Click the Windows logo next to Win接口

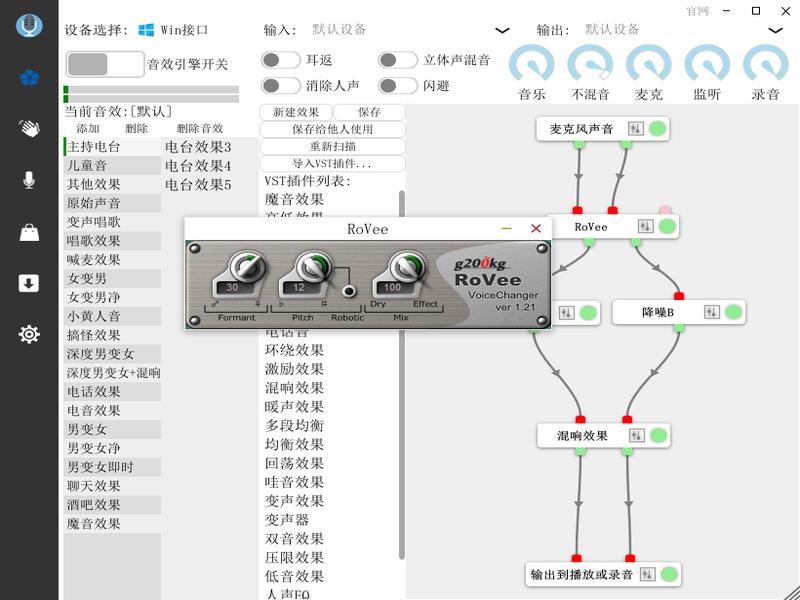click(146, 30)
